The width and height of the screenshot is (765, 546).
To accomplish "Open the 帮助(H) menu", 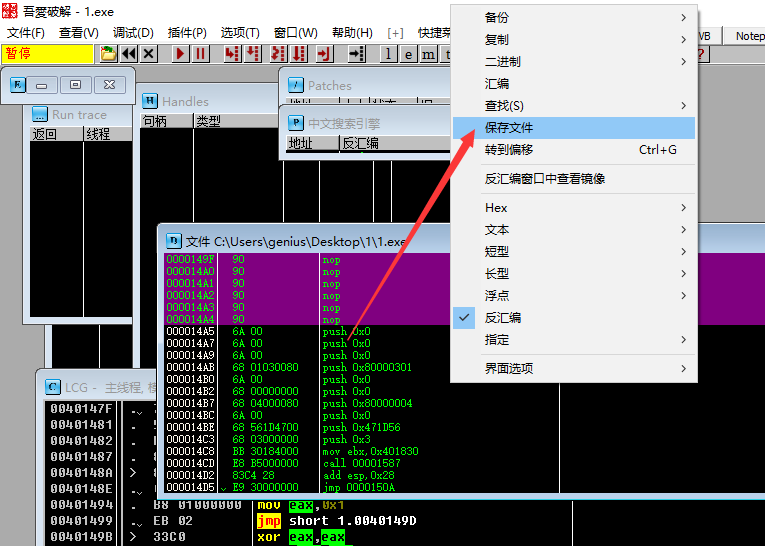I will [352, 33].
